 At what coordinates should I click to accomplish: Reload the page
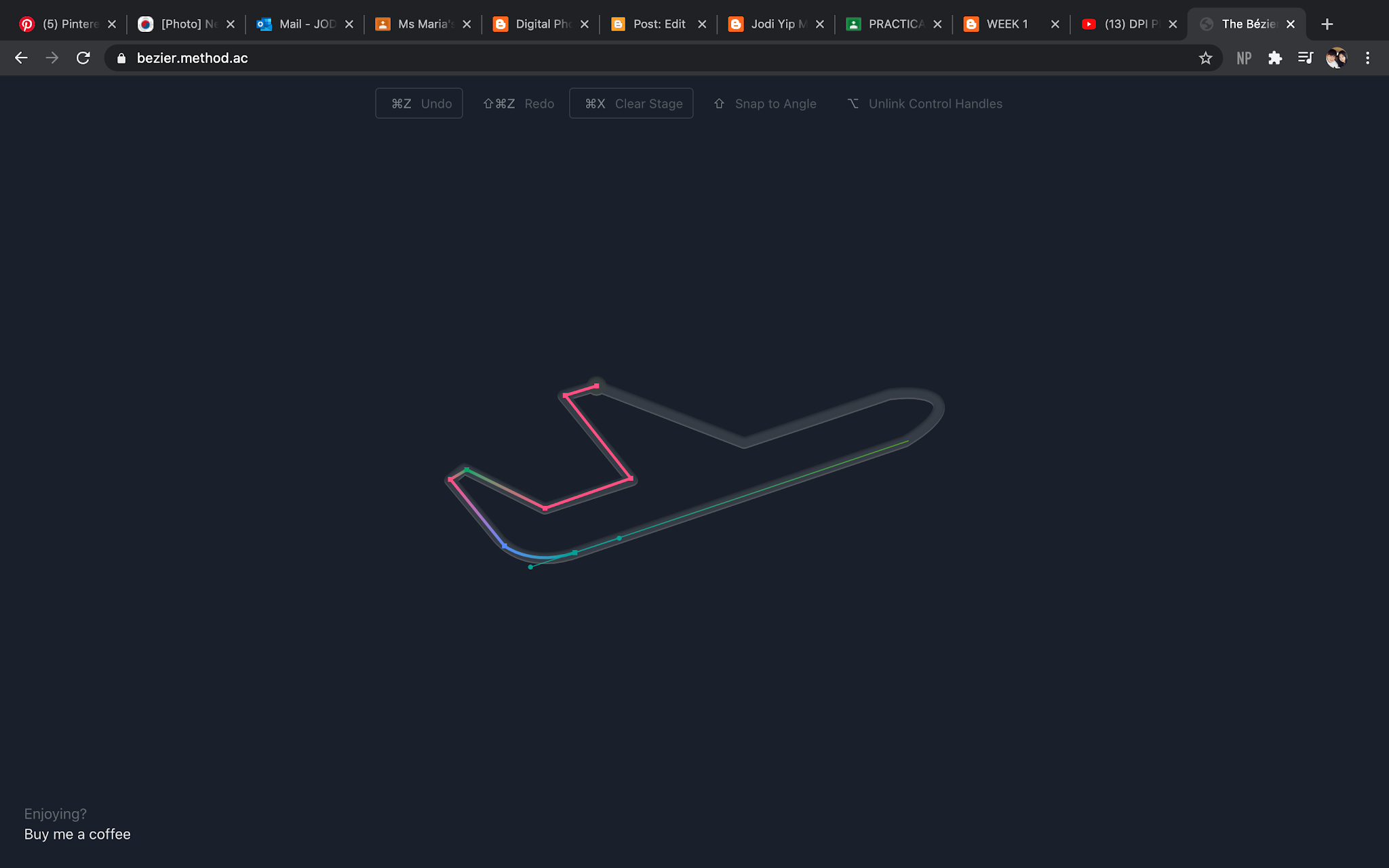tap(83, 58)
